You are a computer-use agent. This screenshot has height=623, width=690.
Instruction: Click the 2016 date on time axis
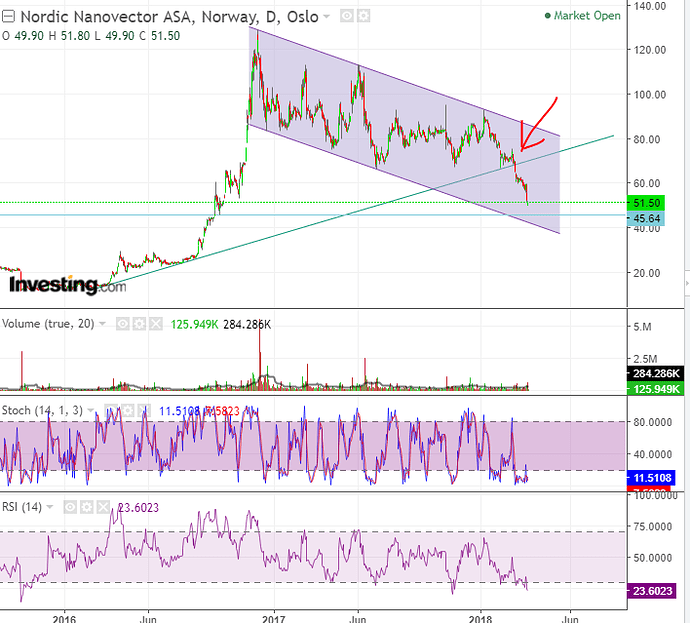click(x=64, y=619)
